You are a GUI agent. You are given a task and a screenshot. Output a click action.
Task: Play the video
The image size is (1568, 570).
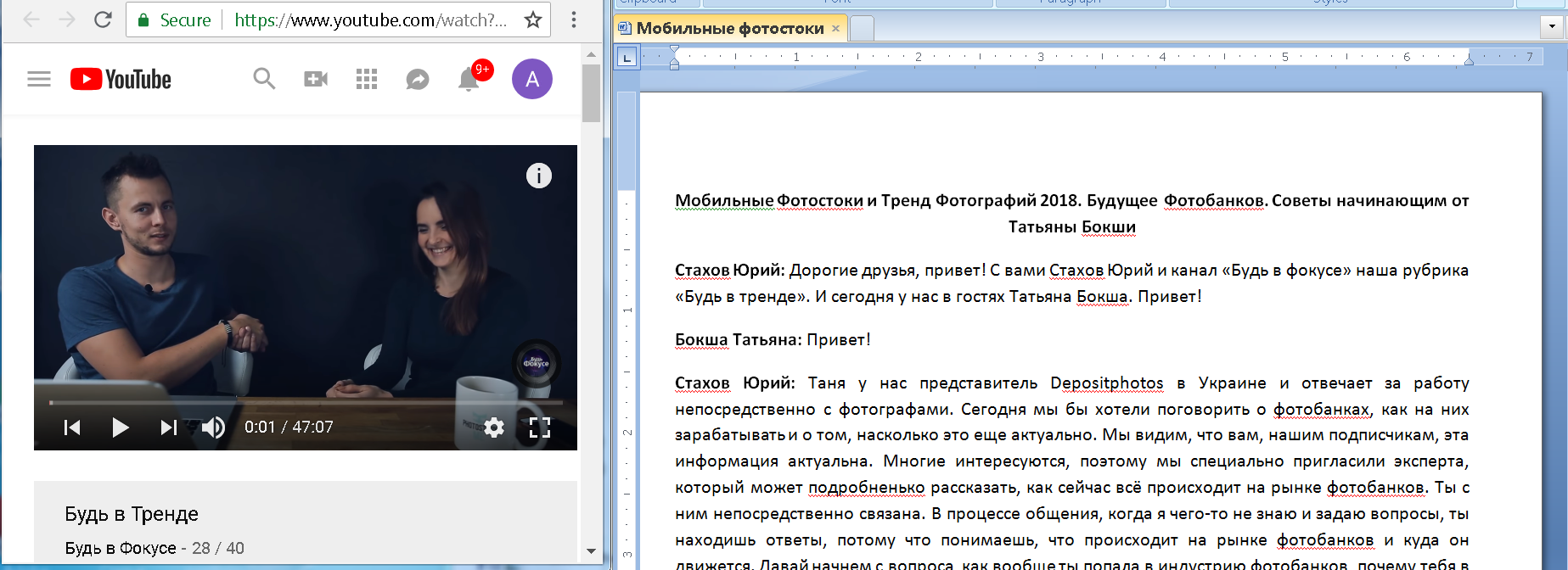point(121,427)
